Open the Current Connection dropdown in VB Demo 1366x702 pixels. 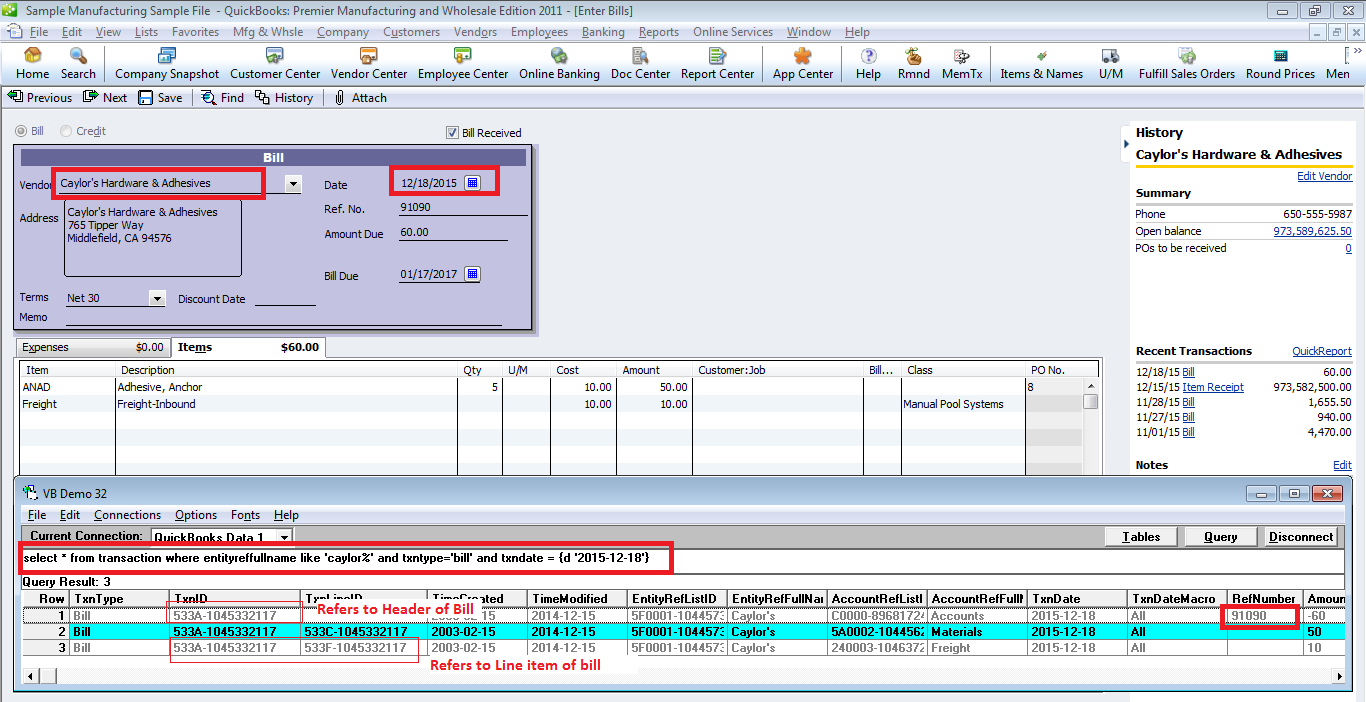point(285,537)
